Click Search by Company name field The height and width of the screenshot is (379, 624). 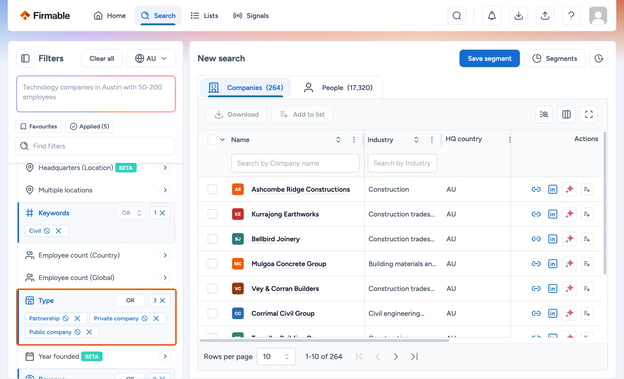[295, 163]
